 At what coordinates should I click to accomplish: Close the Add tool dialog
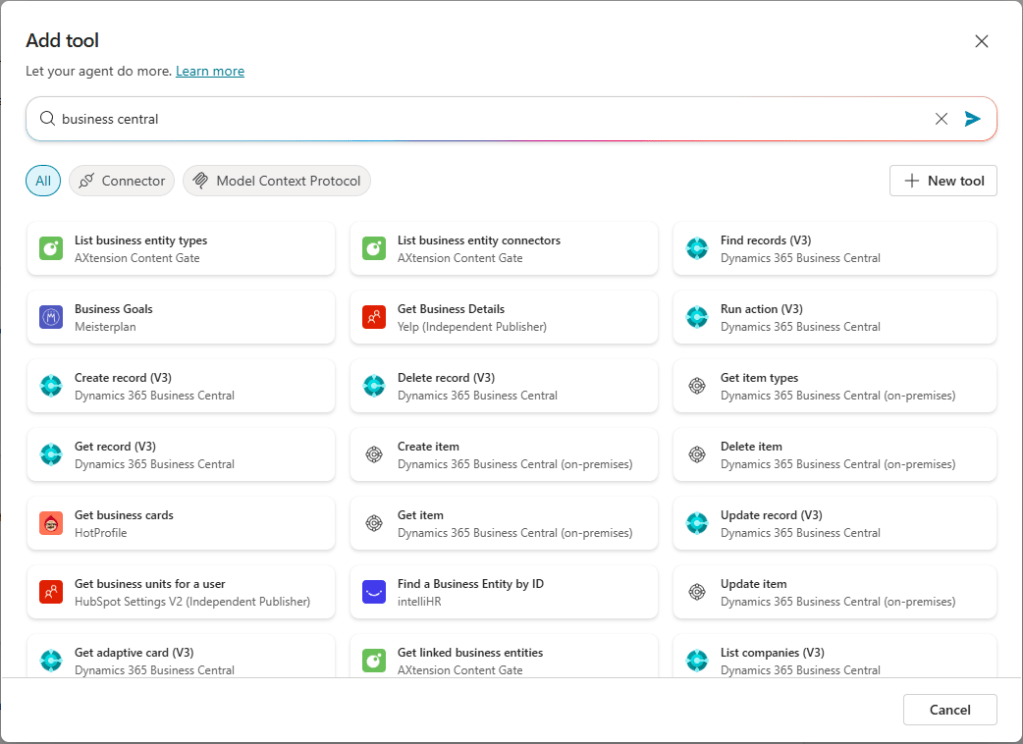tap(981, 41)
